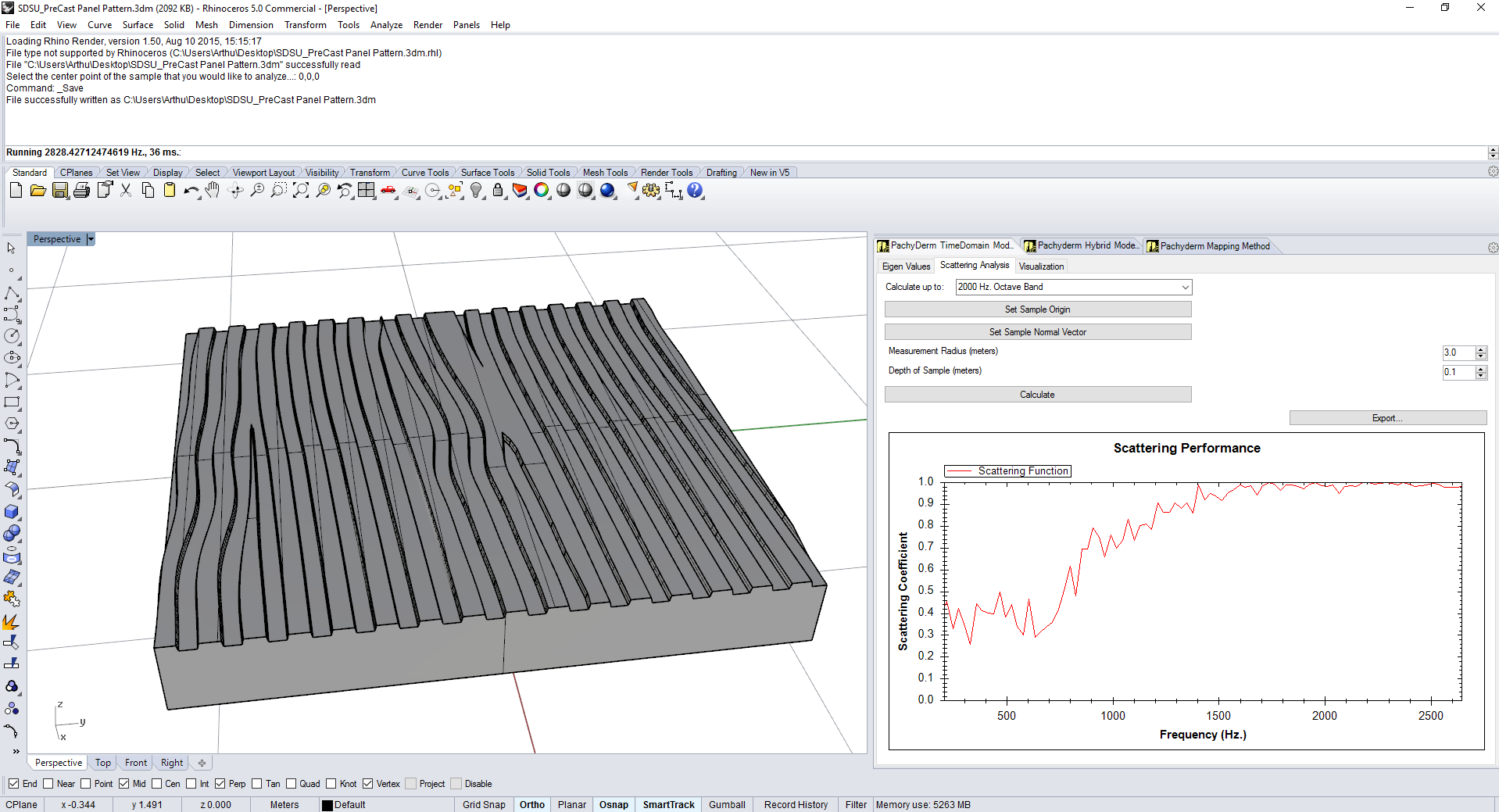
Task: Toggle the Near osnap checkbox
Action: 48,784
